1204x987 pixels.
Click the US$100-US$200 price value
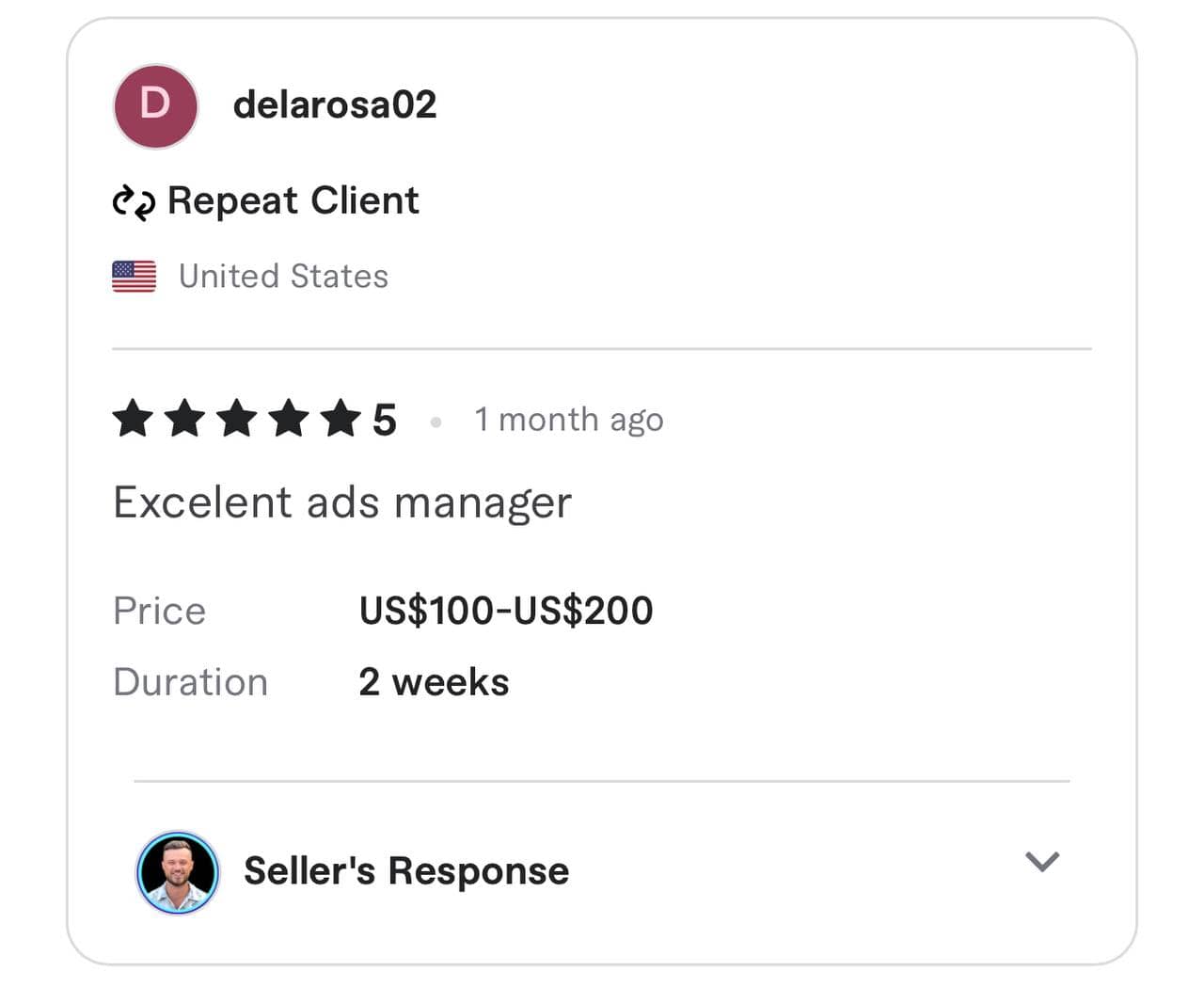(506, 611)
